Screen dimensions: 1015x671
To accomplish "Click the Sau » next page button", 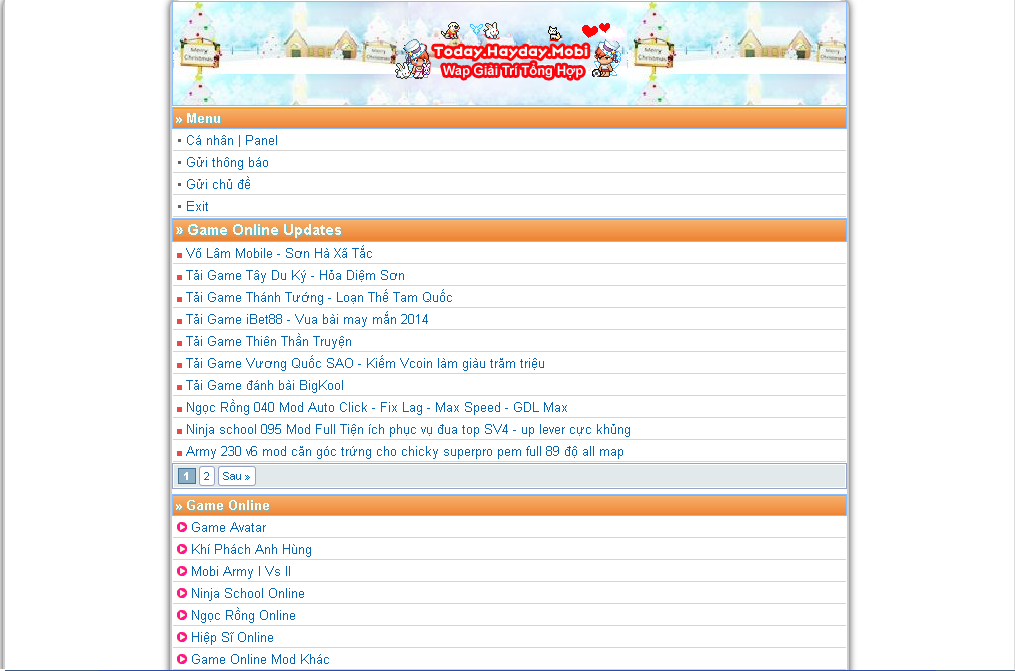I will [x=236, y=476].
